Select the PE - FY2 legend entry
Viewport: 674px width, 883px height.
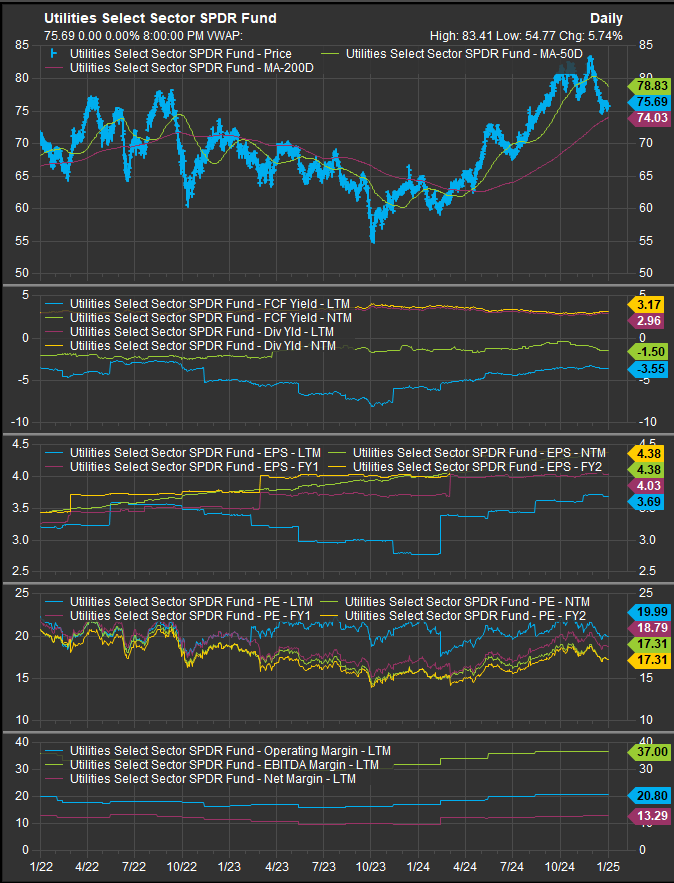455,617
